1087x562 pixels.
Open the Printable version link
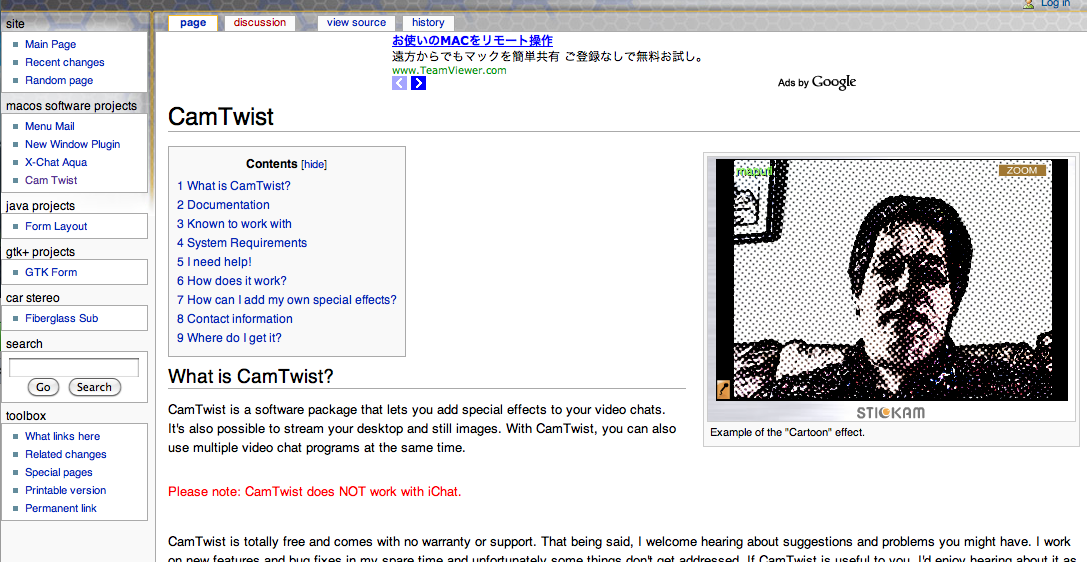point(66,491)
